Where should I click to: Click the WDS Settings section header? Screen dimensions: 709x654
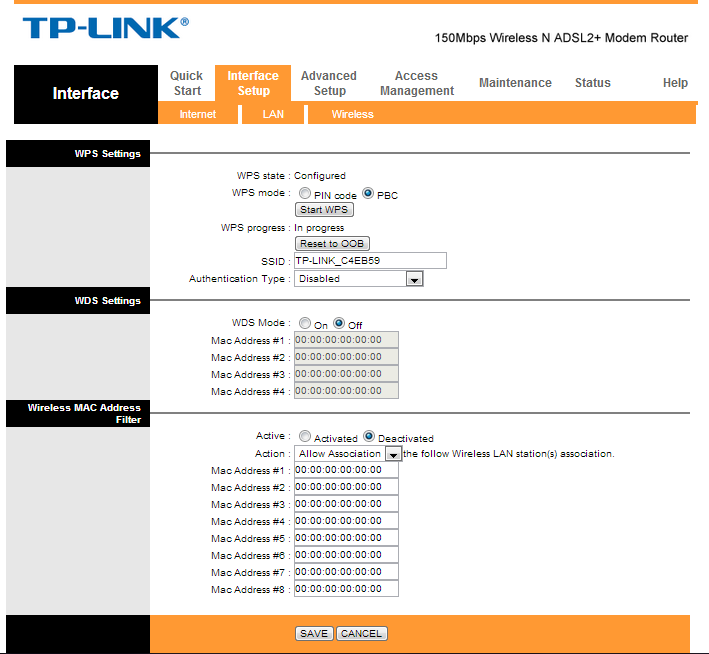[78, 300]
